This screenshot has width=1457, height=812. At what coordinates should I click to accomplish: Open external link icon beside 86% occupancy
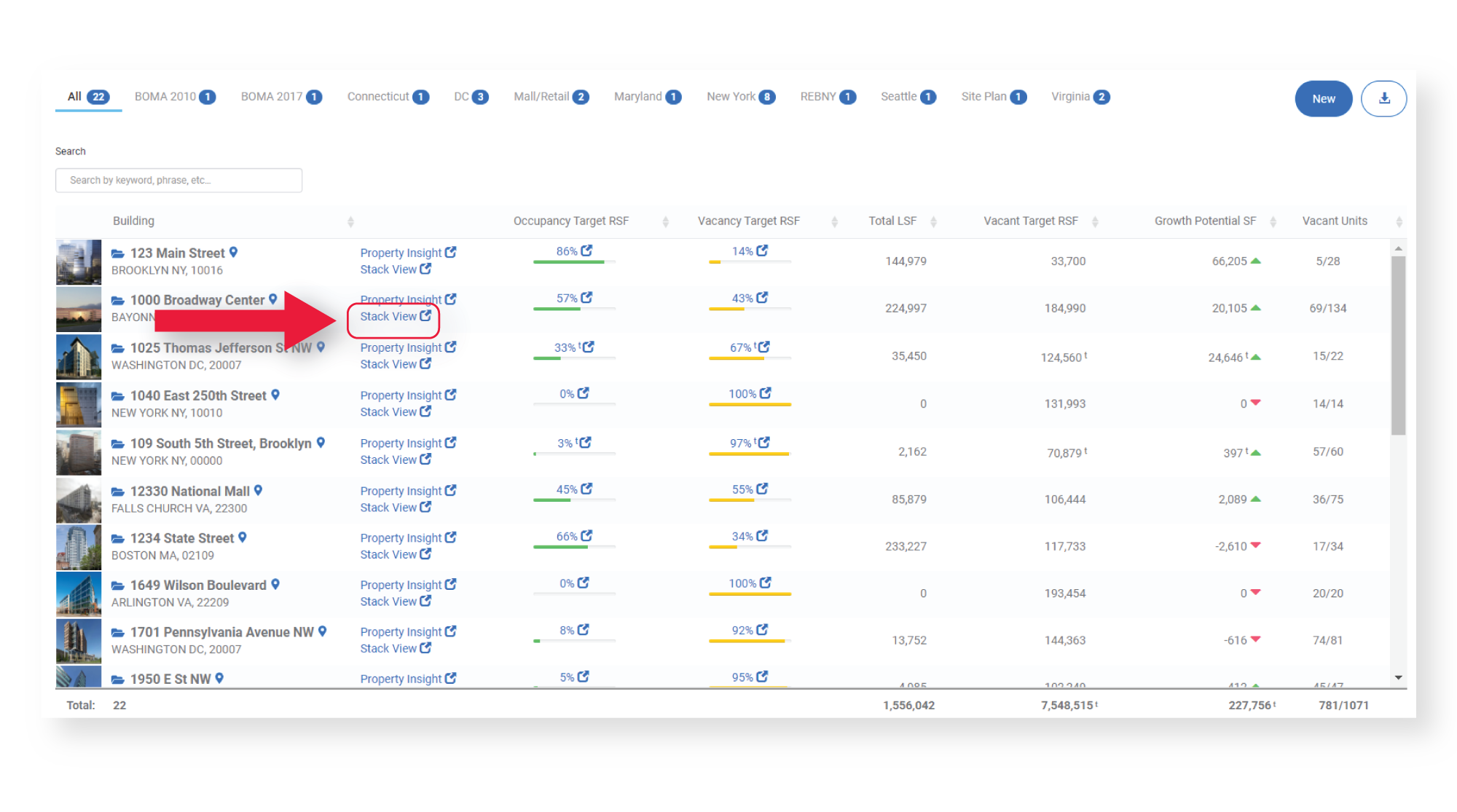tap(586, 251)
